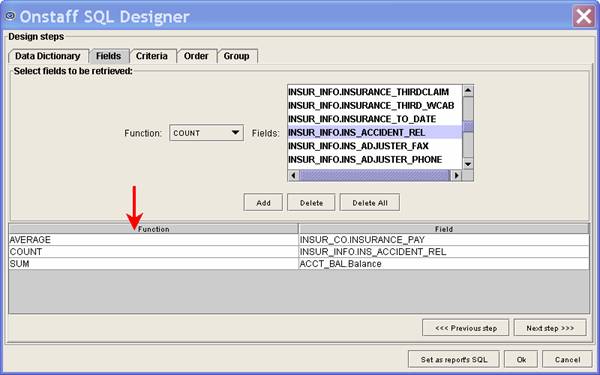Open the Criteria tab
The width and height of the screenshot is (600, 375).
pyautogui.click(x=152, y=56)
